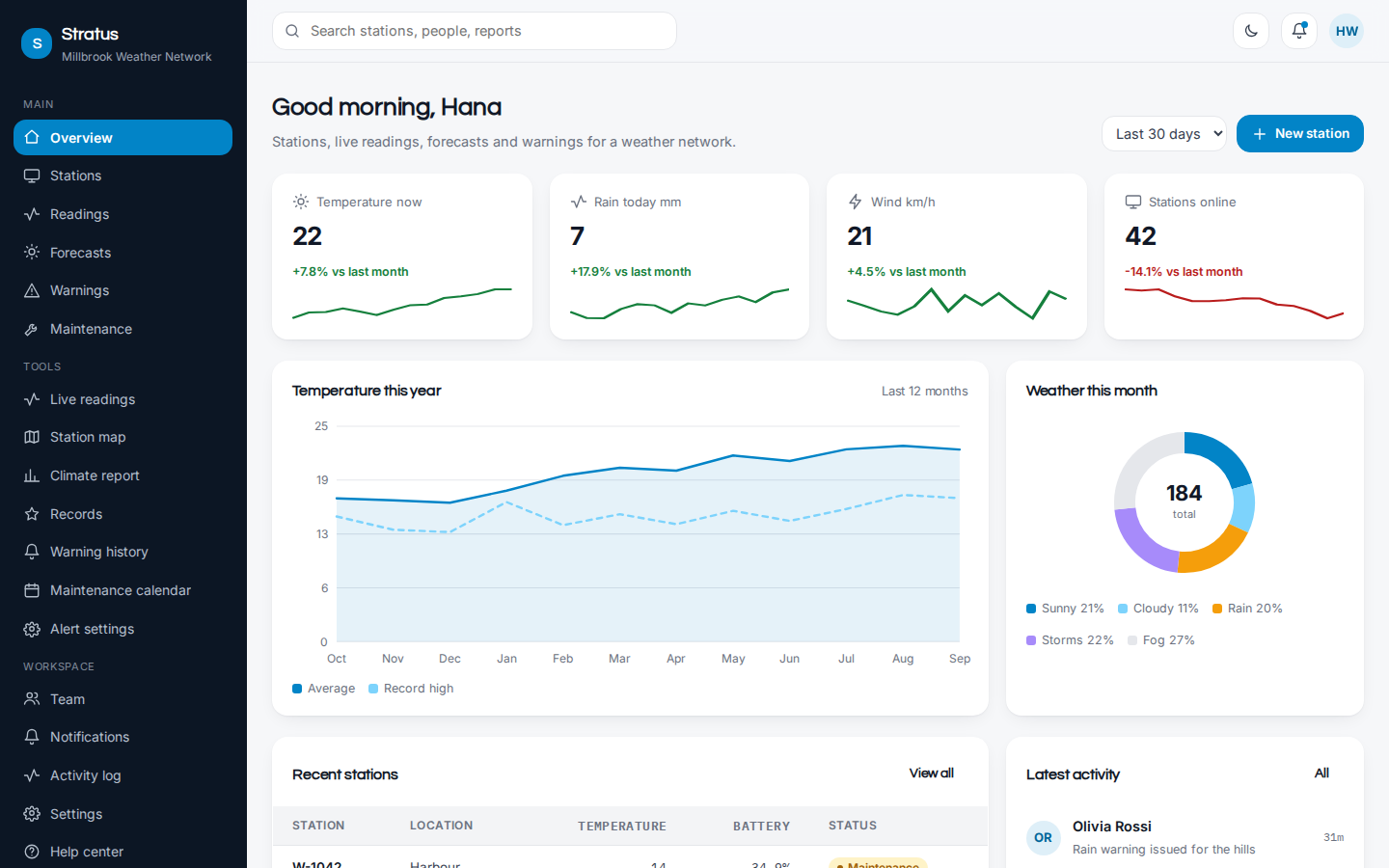This screenshot has width=1389, height=868.
Task: Click the Wind km/h value 21
Action: pyautogui.click(x=859, y=236)
